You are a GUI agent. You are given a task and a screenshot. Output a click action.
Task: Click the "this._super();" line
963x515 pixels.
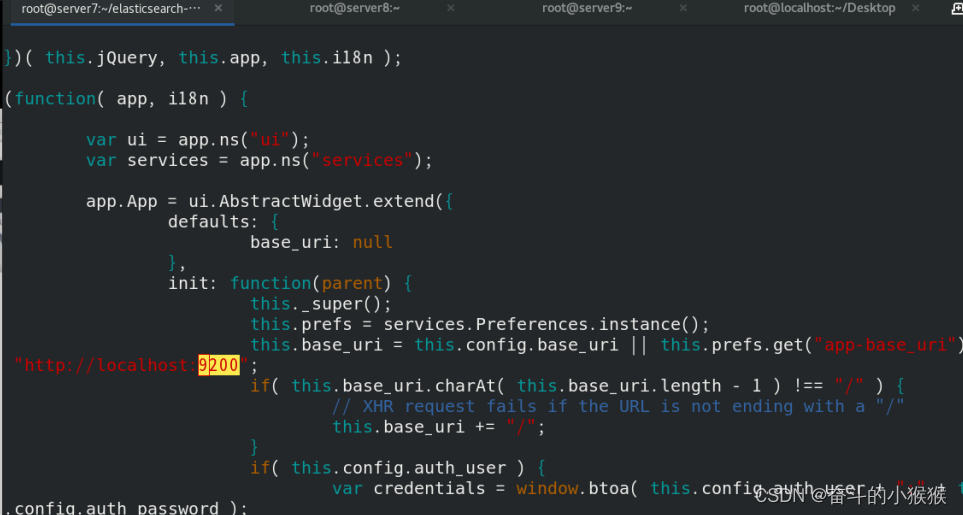[x=321, y=304]
